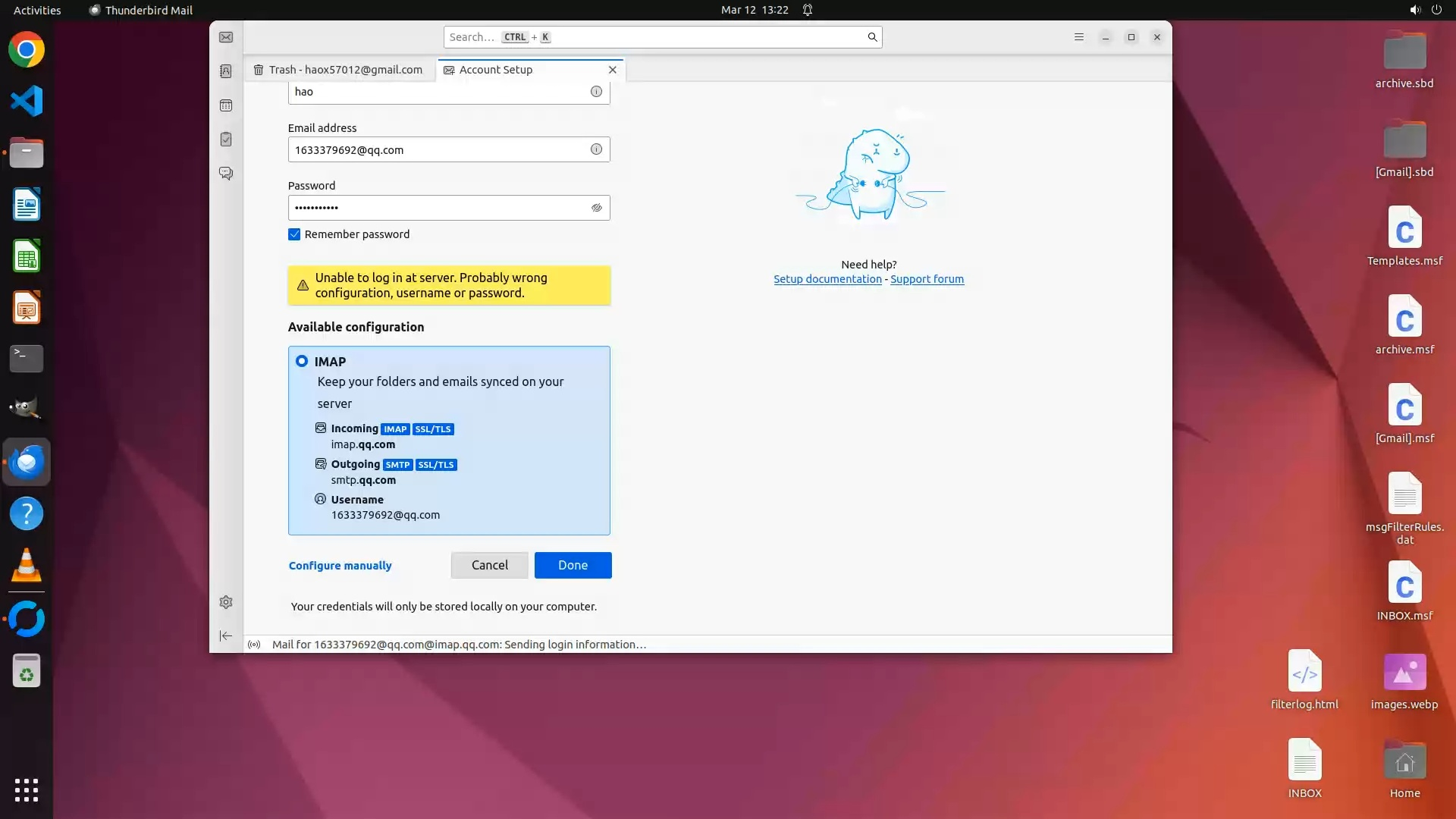Screen dimensions: 1456x819
Task: Open Thunderbird settings gear icon
Action: coord(226,602)
